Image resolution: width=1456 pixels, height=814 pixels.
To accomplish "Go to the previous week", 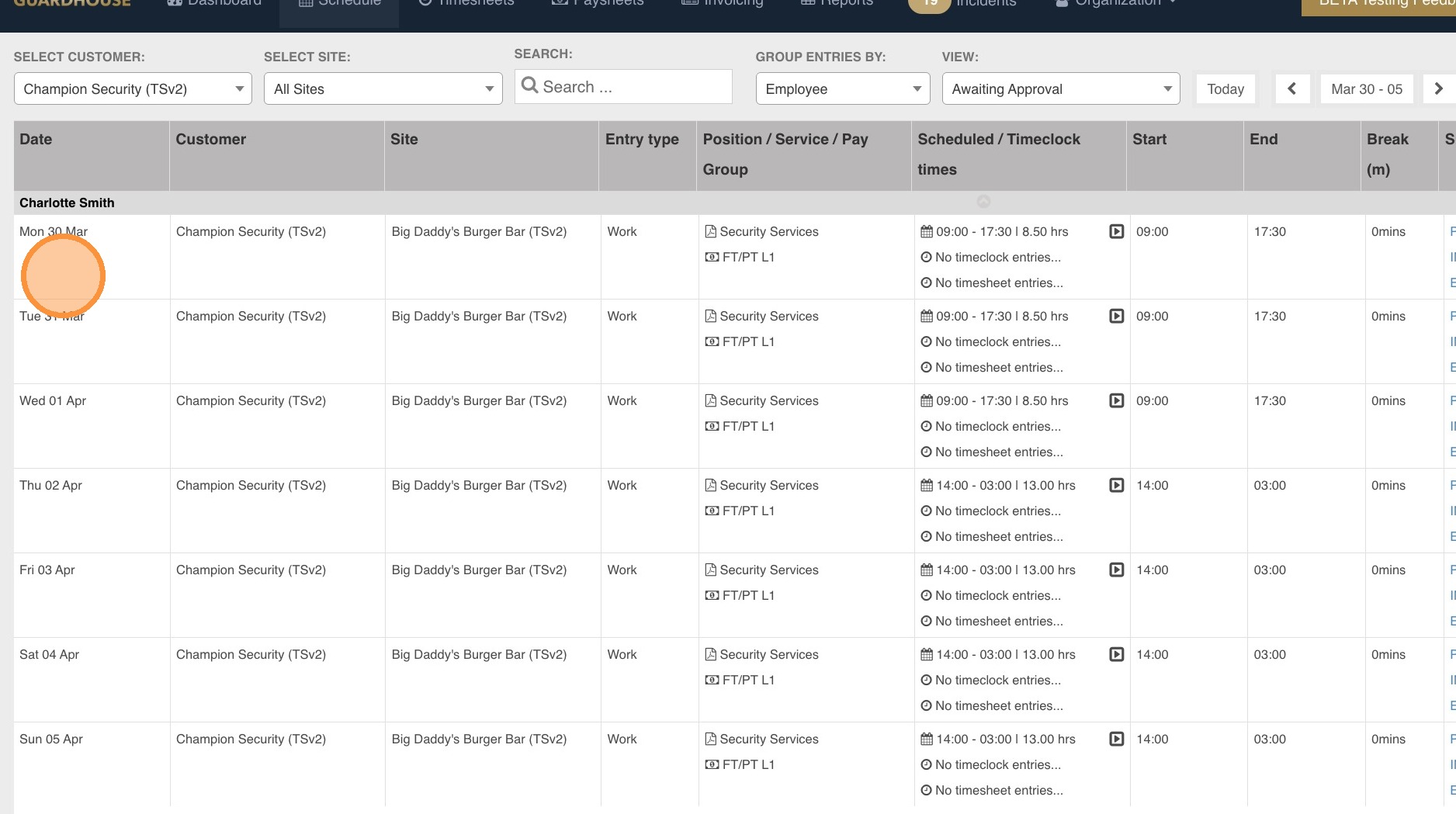I will click(1292, 89).
